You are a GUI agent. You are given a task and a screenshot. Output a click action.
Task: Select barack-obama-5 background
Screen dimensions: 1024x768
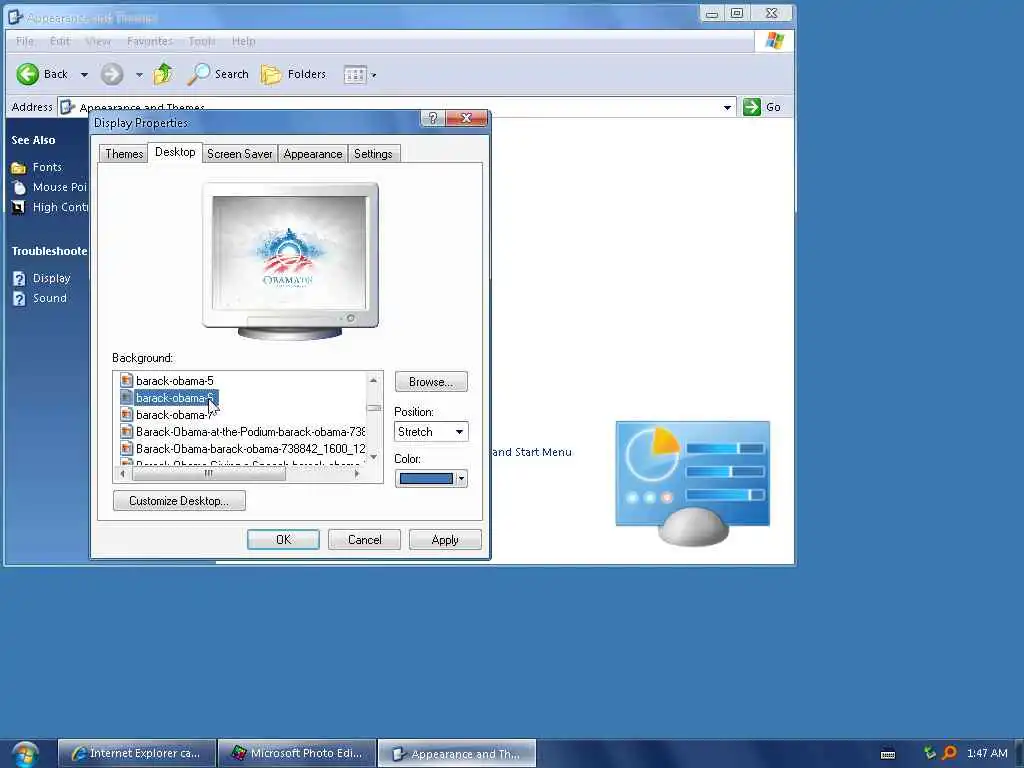click(174, 381)
